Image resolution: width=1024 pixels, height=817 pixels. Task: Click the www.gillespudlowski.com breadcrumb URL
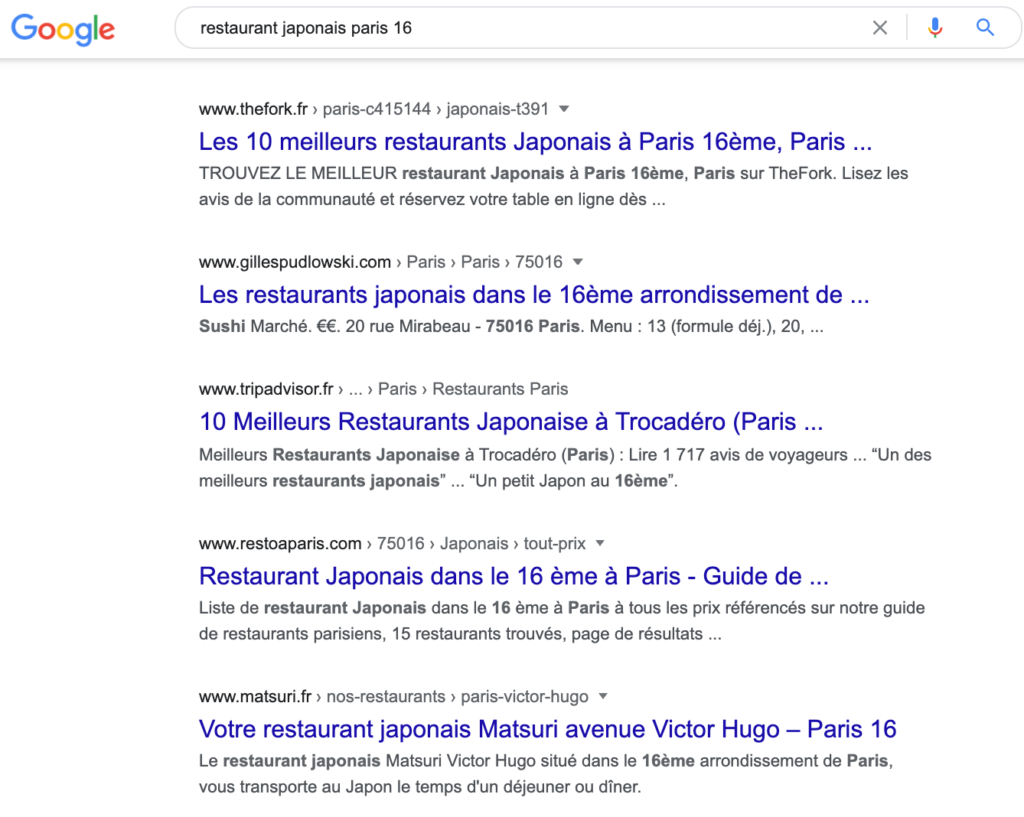[x=295, y=262]
